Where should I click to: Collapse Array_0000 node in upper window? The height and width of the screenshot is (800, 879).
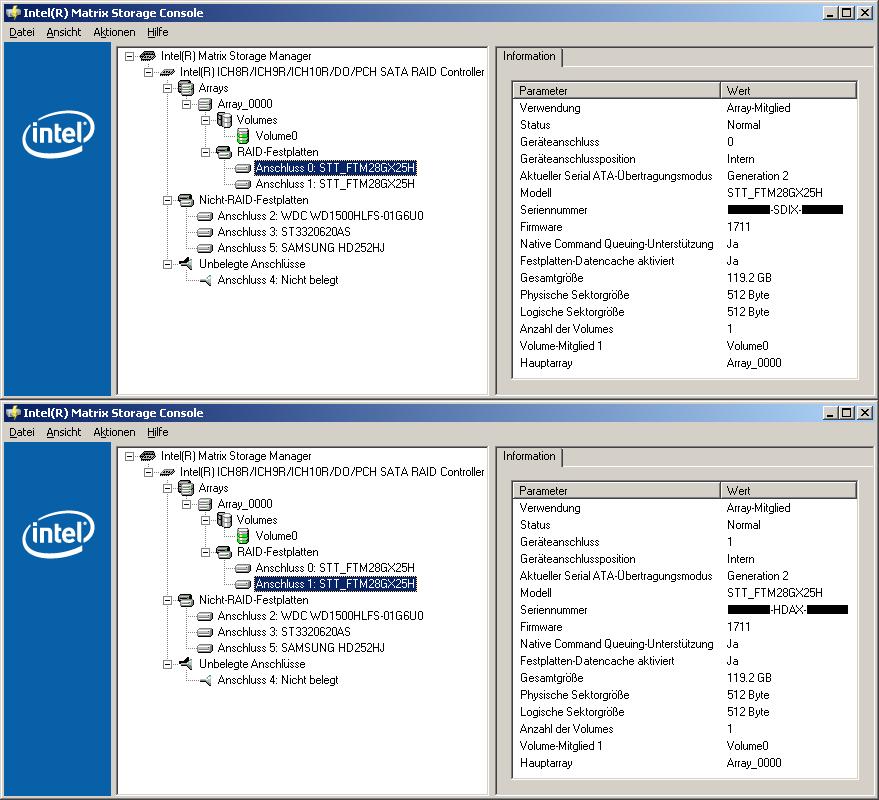point(187,104)
